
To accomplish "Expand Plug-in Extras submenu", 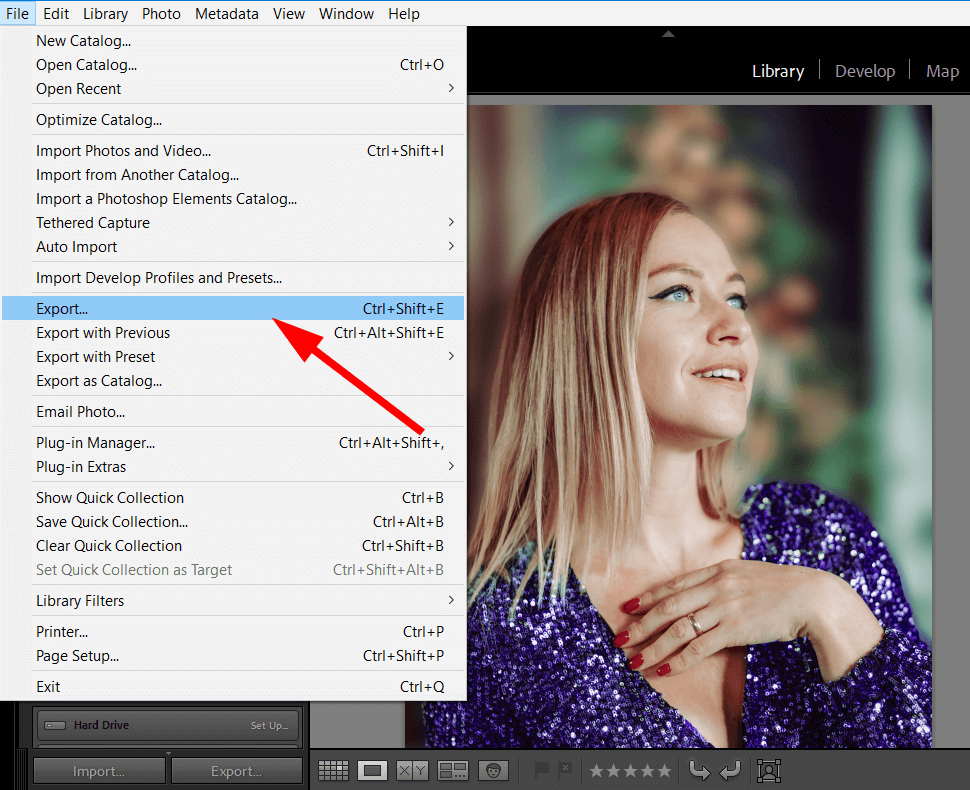I will pyautogui.click(x=451, y=466).
